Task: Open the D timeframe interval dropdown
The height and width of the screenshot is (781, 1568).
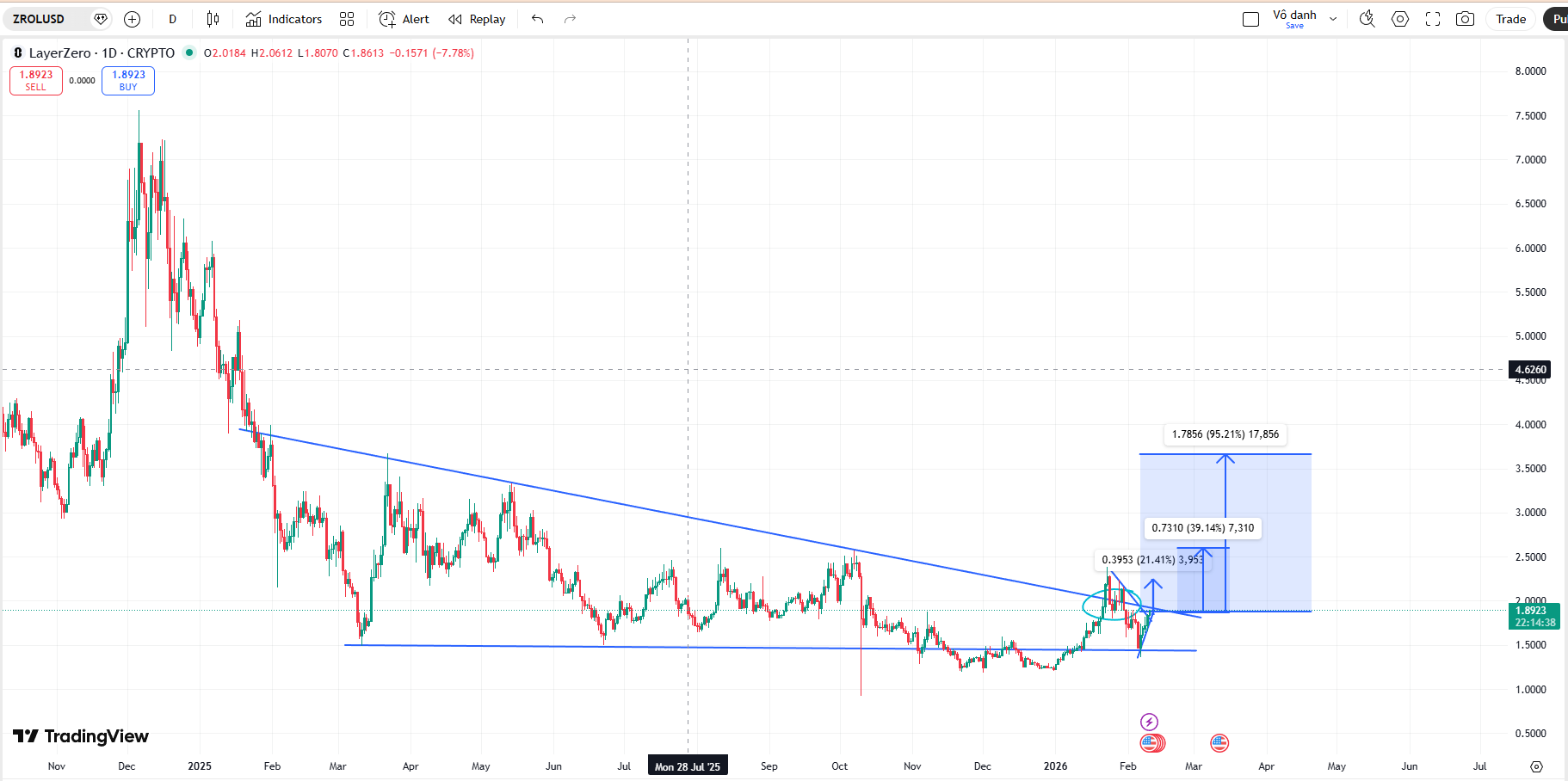Action: pos(173,19)
